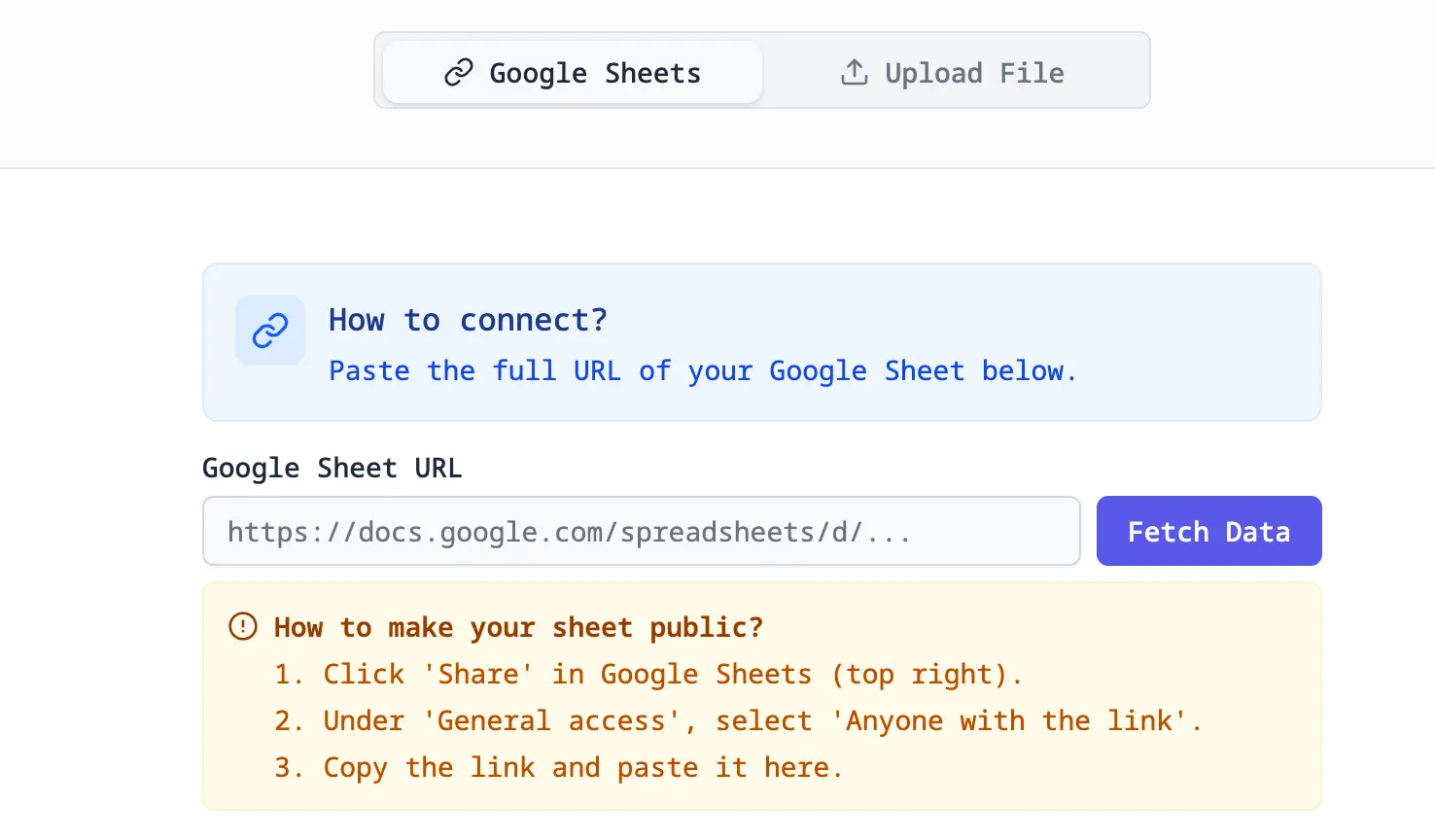Open the Upload File tab
Screen dimensions: 1435x840
click(953, 73)
